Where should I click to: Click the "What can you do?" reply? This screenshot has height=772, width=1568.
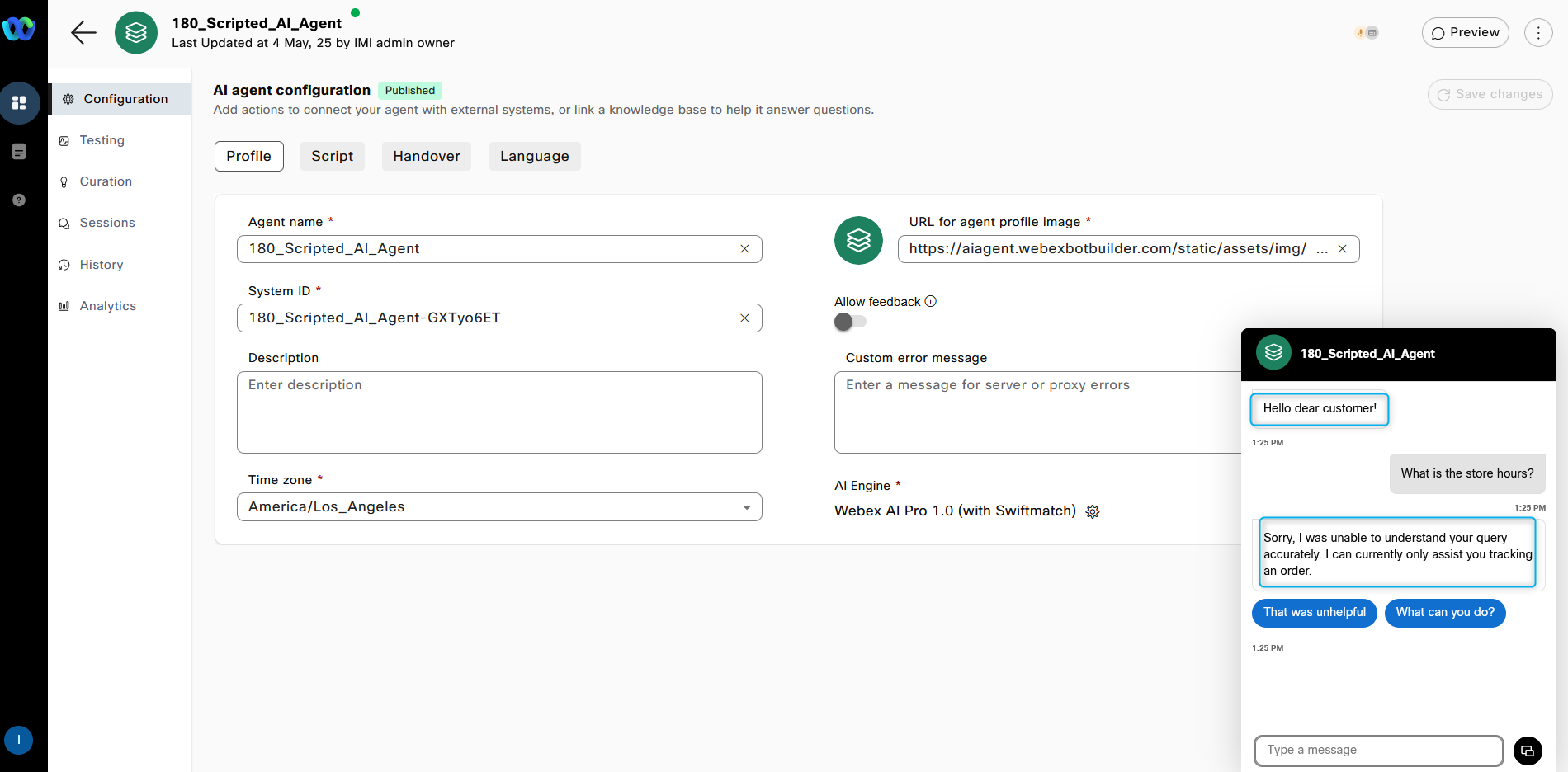(x=1444, y=613)
